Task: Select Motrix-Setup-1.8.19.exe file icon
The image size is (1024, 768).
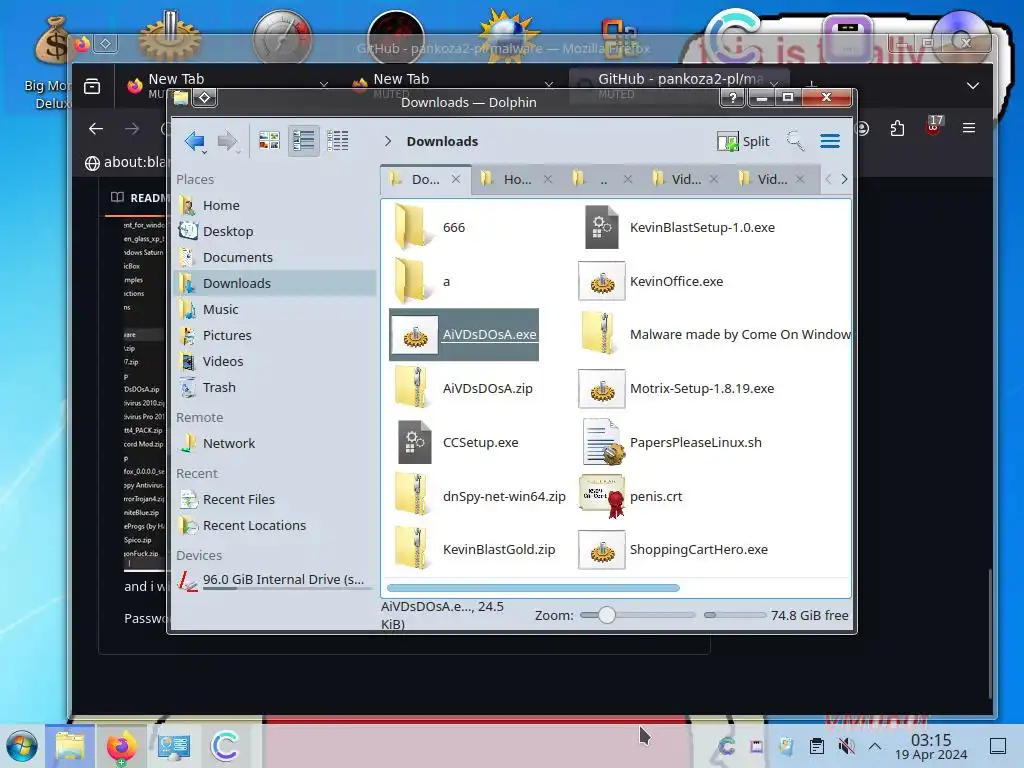Action: tap(601, 389)
